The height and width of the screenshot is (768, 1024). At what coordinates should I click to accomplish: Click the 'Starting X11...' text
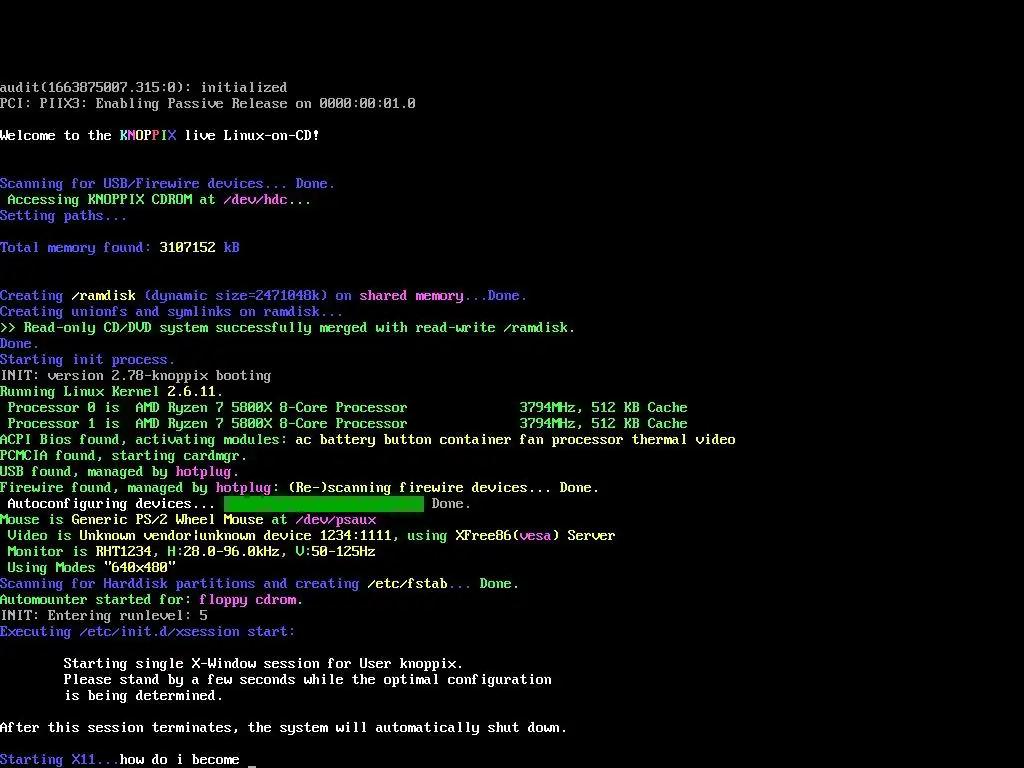point(59,760)
